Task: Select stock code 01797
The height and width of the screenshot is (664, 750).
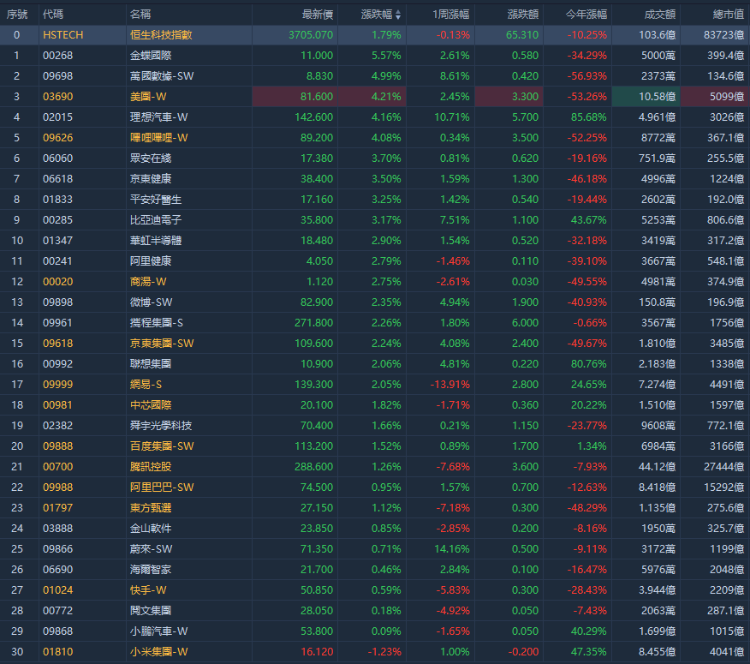Action: [58, 508]
